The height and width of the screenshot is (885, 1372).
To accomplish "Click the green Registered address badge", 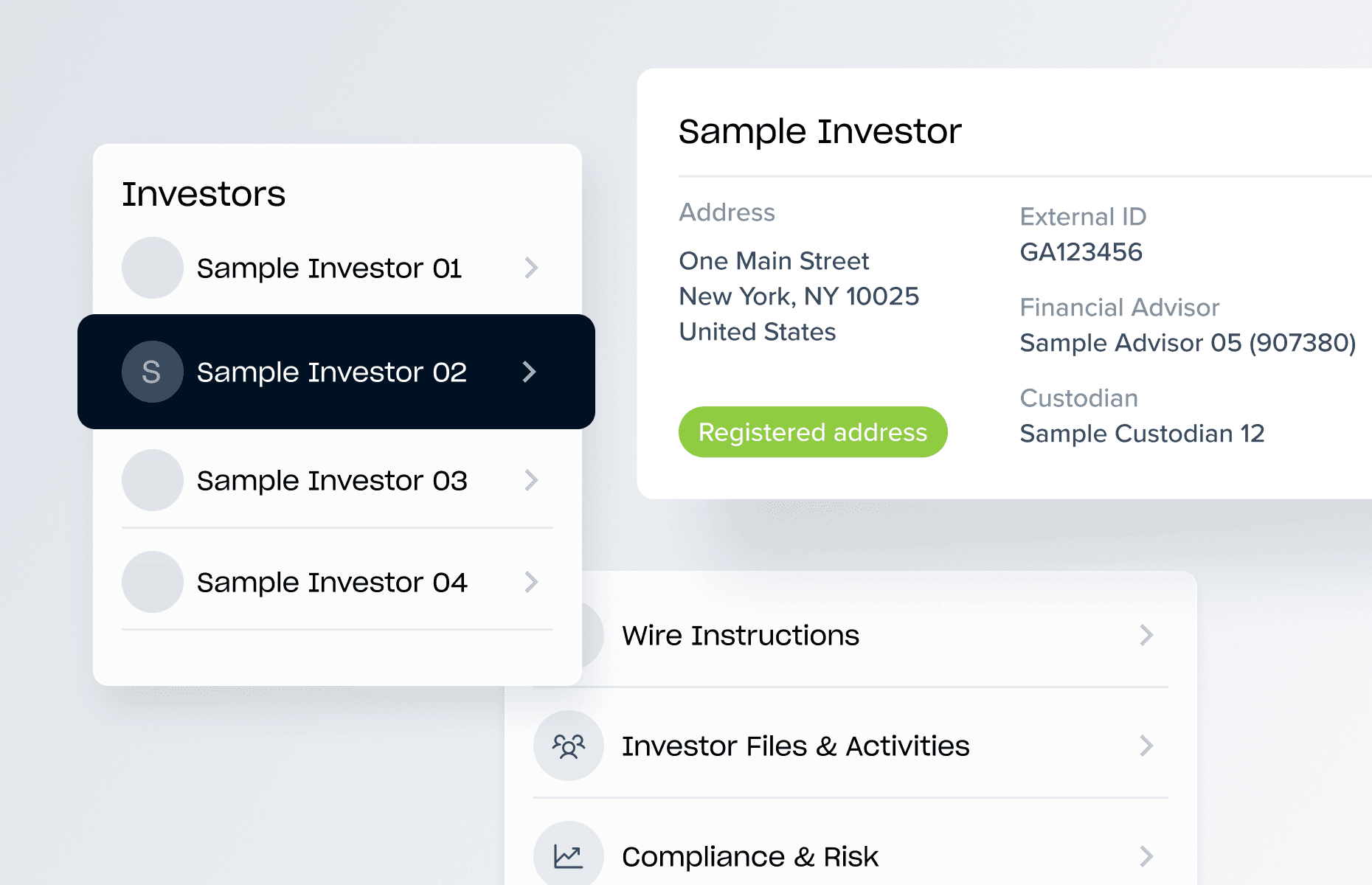I will pyautogui.click(x=813, y=432).
